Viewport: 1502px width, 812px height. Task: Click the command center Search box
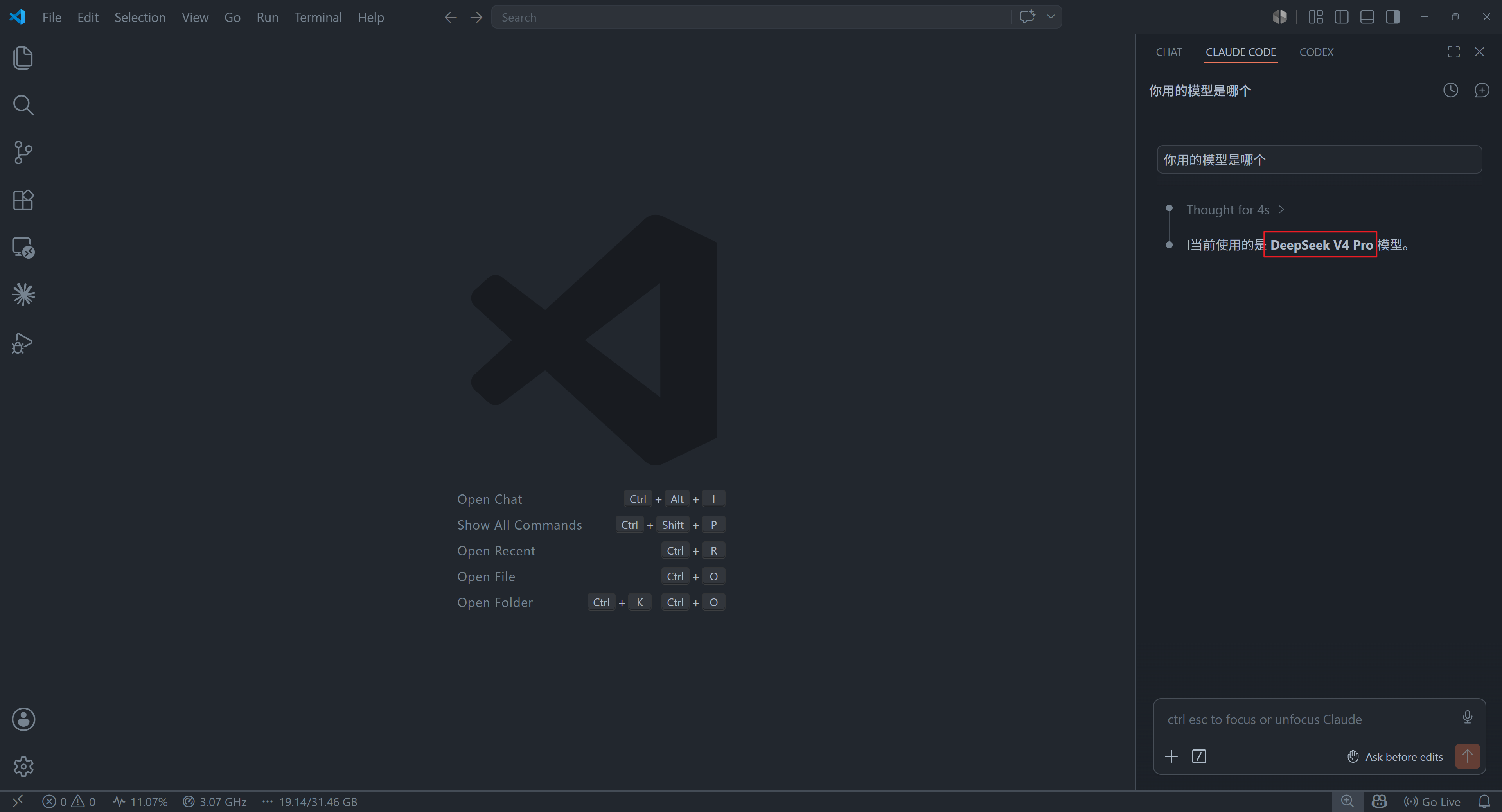coord(751,18)
